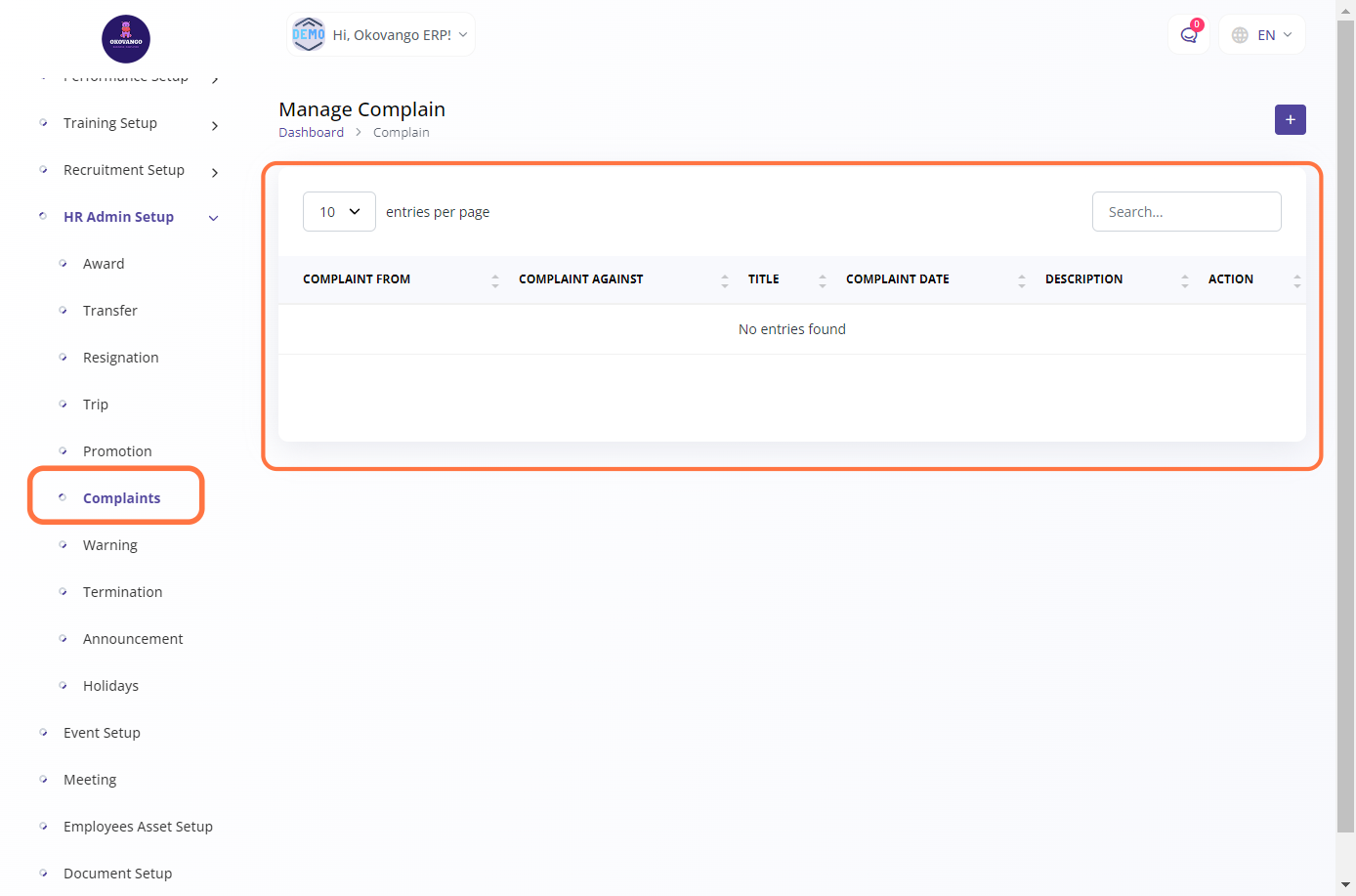Expand the Training Setup submenu

(x=214, y=125)
